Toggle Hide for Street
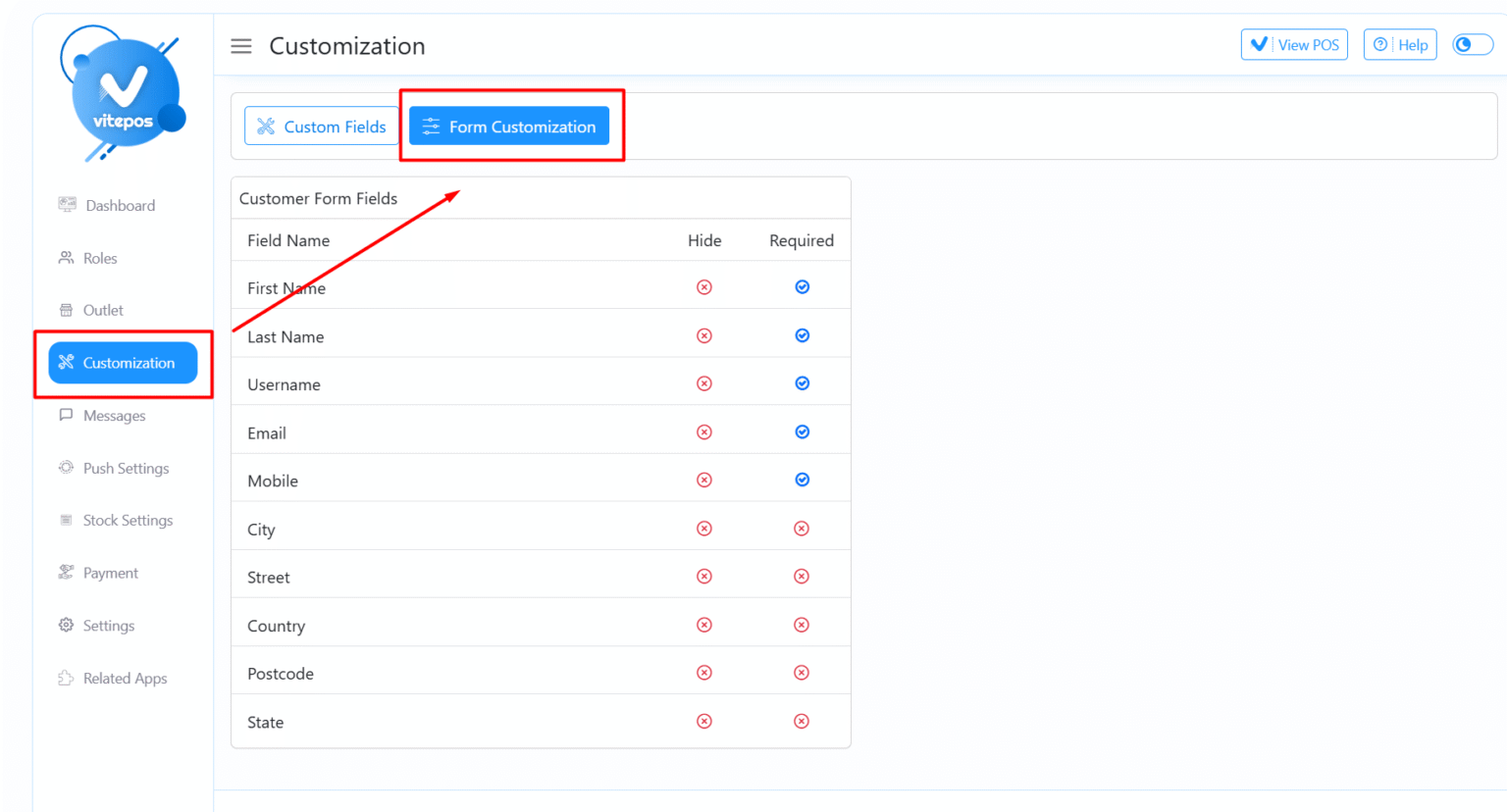Screen dimensions: 1507x812 [704, 577]
